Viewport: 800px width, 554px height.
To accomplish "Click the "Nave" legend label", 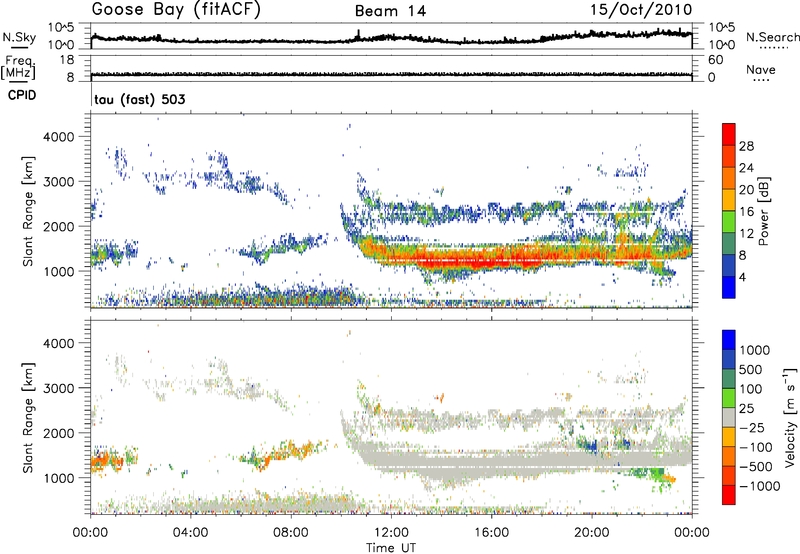I will tap(761, 69).
